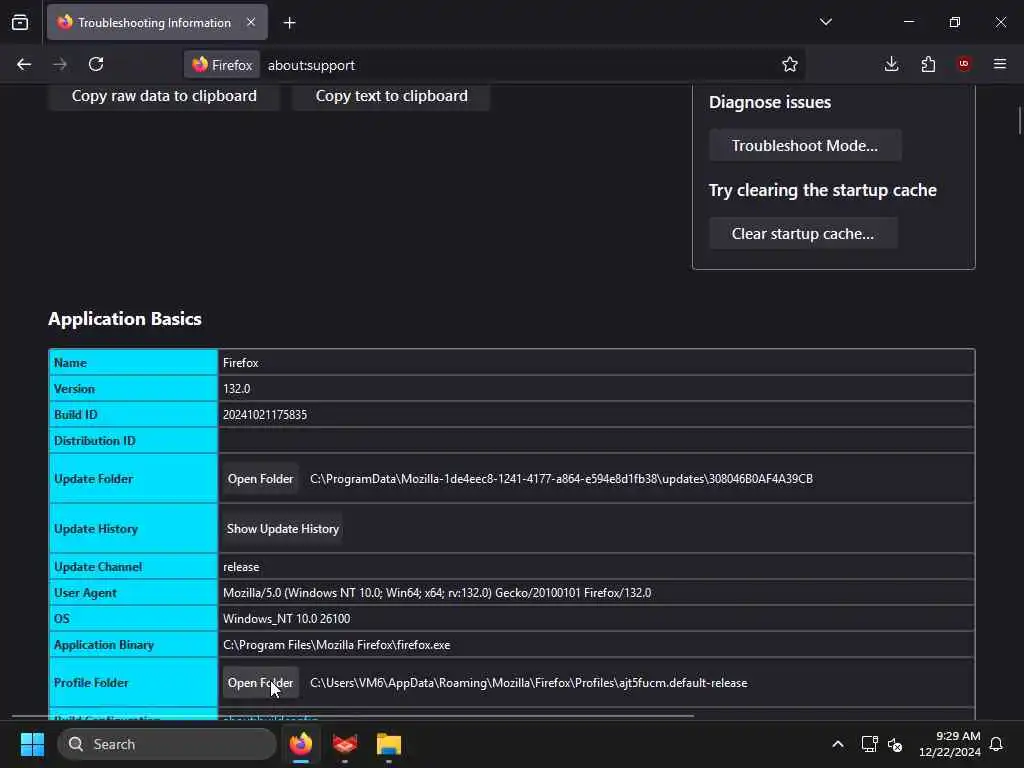Click the Firefox taskbar icon
The width and height of the screenshot is (1024, 768).
pos(300,744)
